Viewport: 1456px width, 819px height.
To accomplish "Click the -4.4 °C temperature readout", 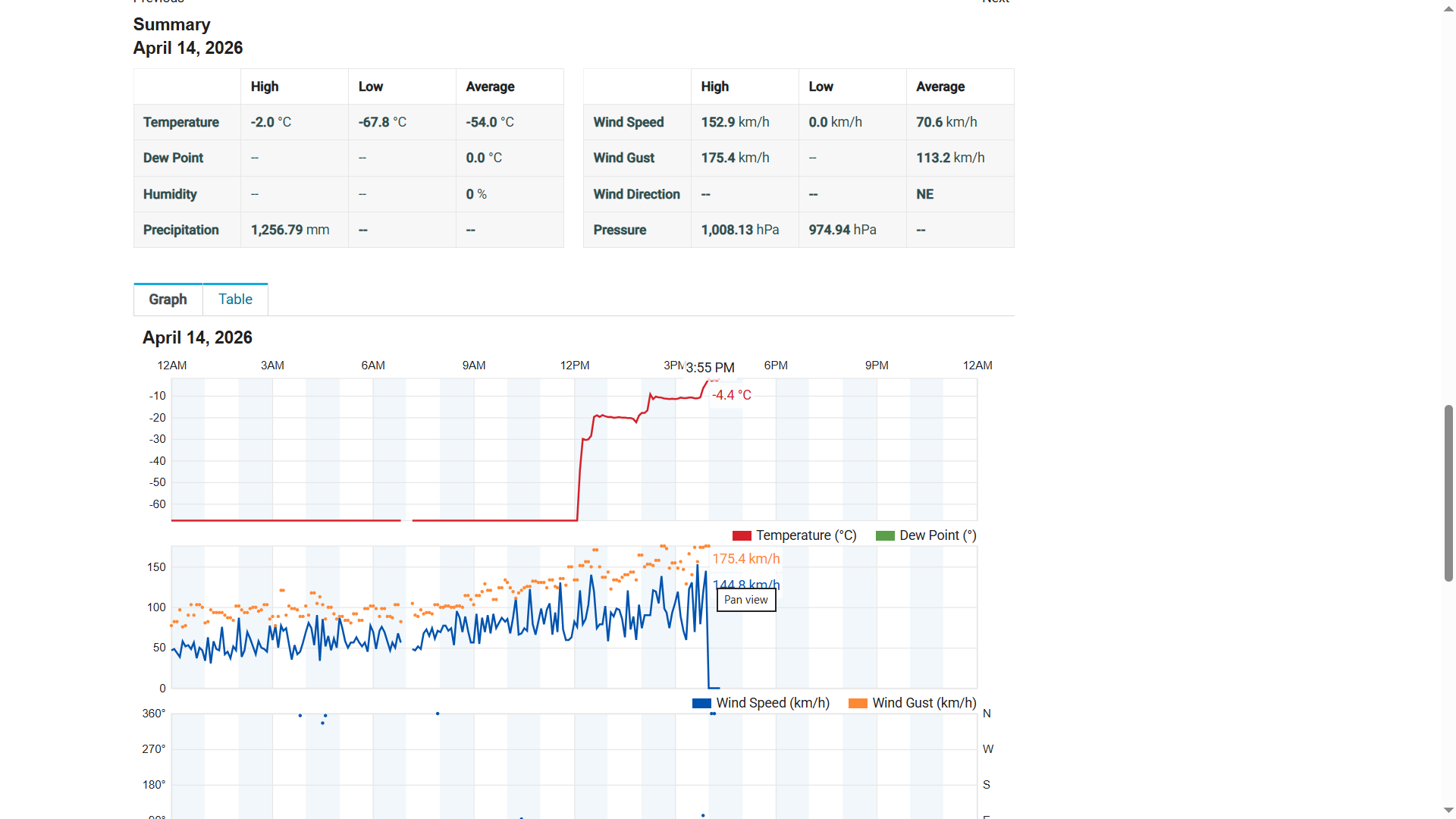I will coord(732,395).
